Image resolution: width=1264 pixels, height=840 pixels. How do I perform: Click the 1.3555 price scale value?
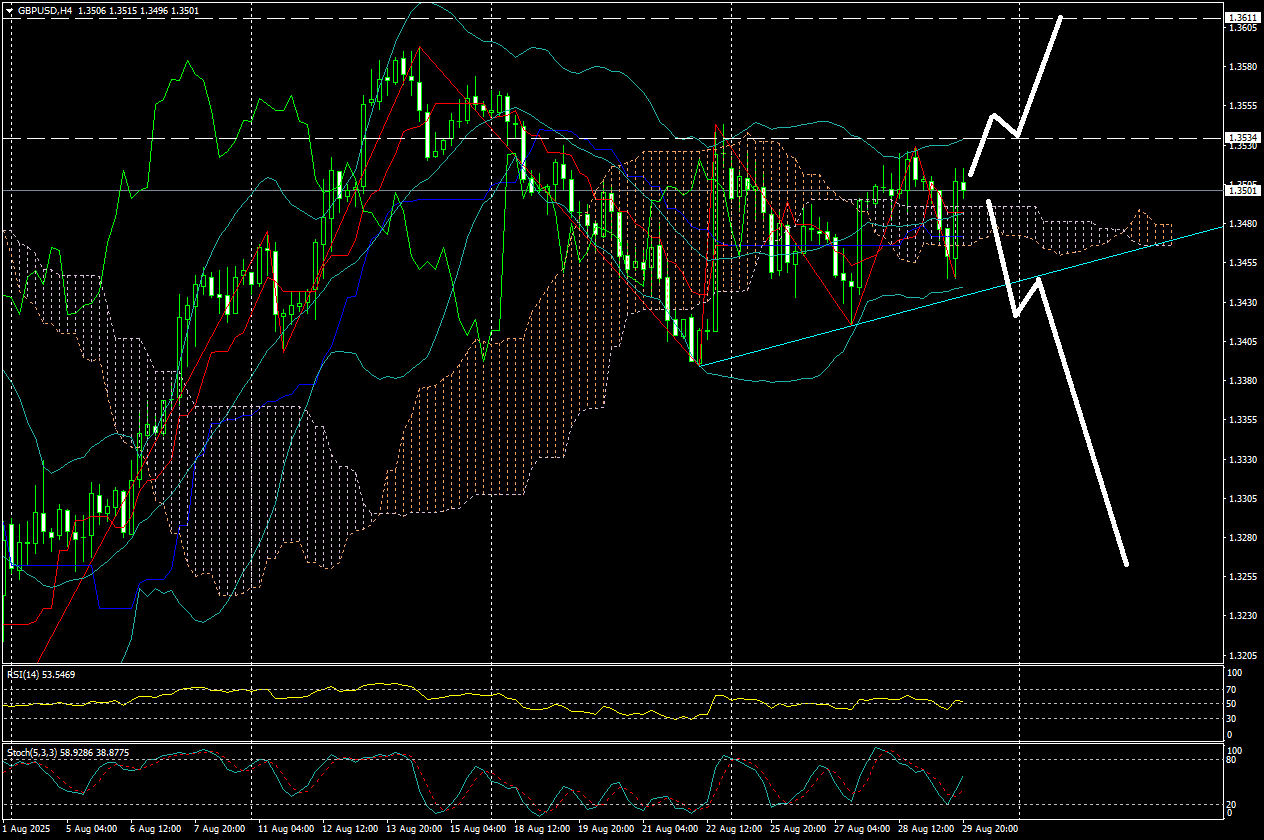tap(1243, 106)
